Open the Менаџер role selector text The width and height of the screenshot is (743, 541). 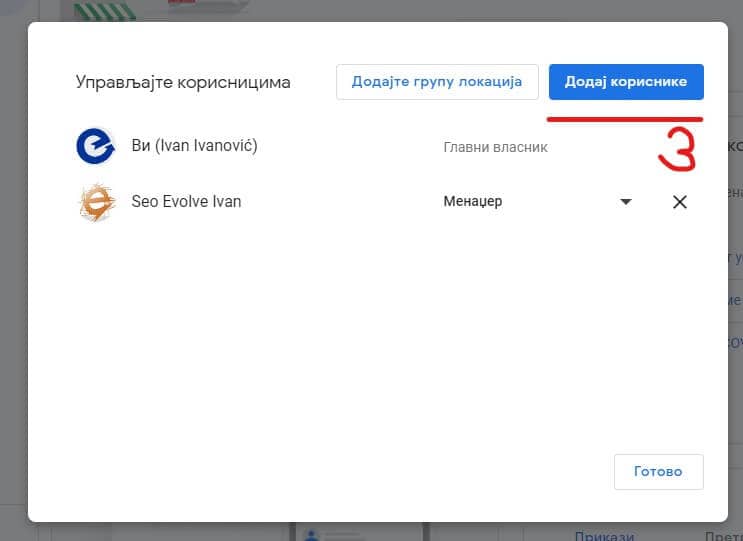pos(472,201)
